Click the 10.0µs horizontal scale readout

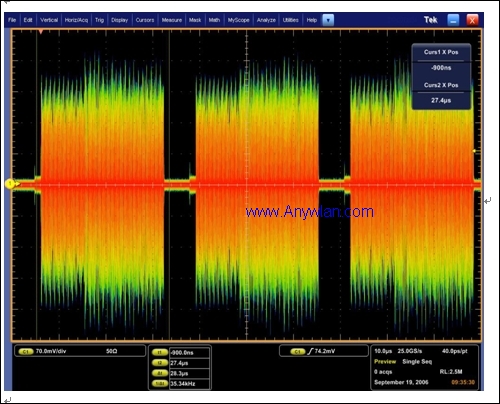383,351
